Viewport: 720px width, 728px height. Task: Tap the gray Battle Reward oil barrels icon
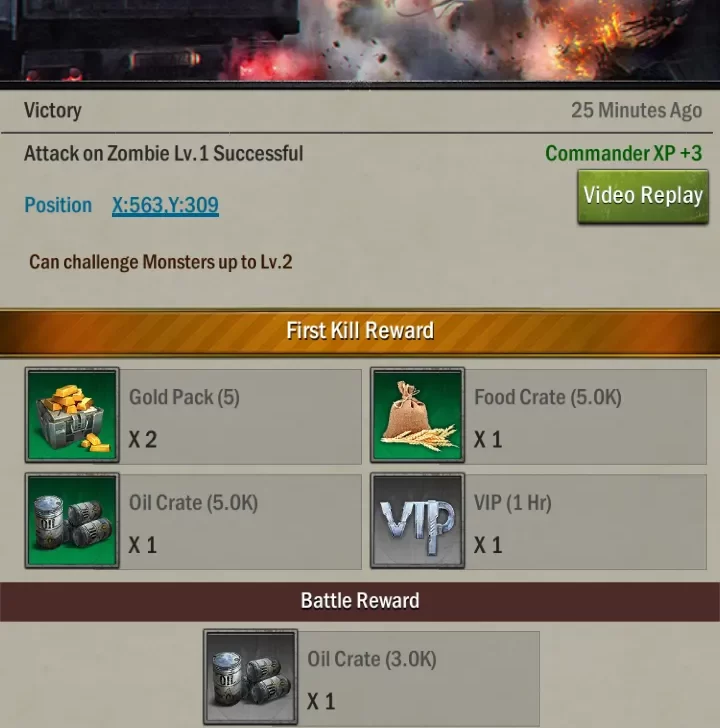251,677
